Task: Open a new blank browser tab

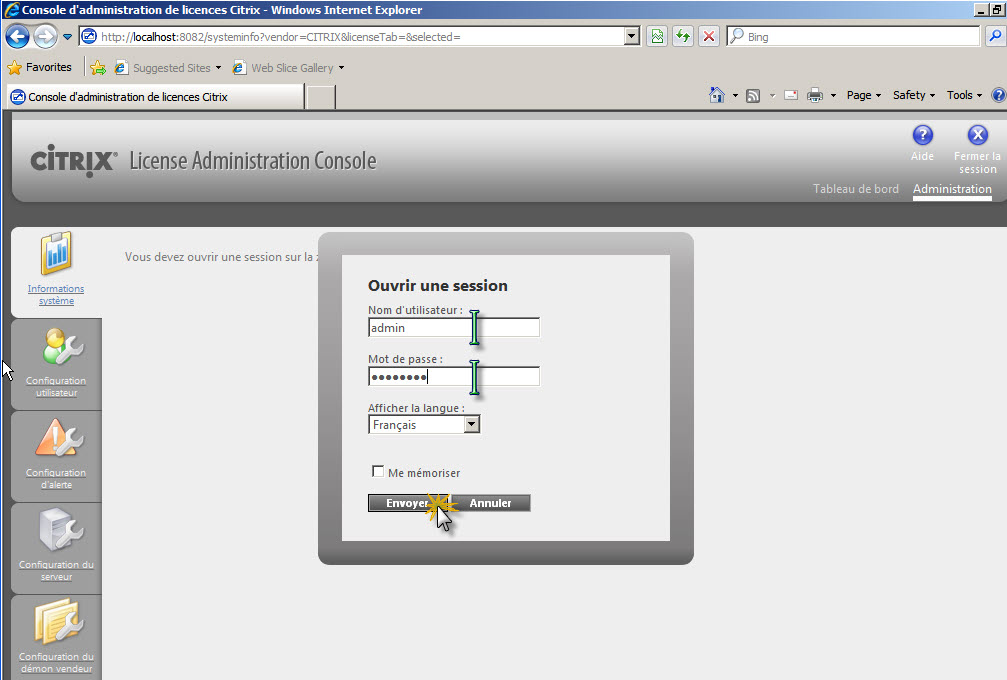Action: tap(320, 97)
